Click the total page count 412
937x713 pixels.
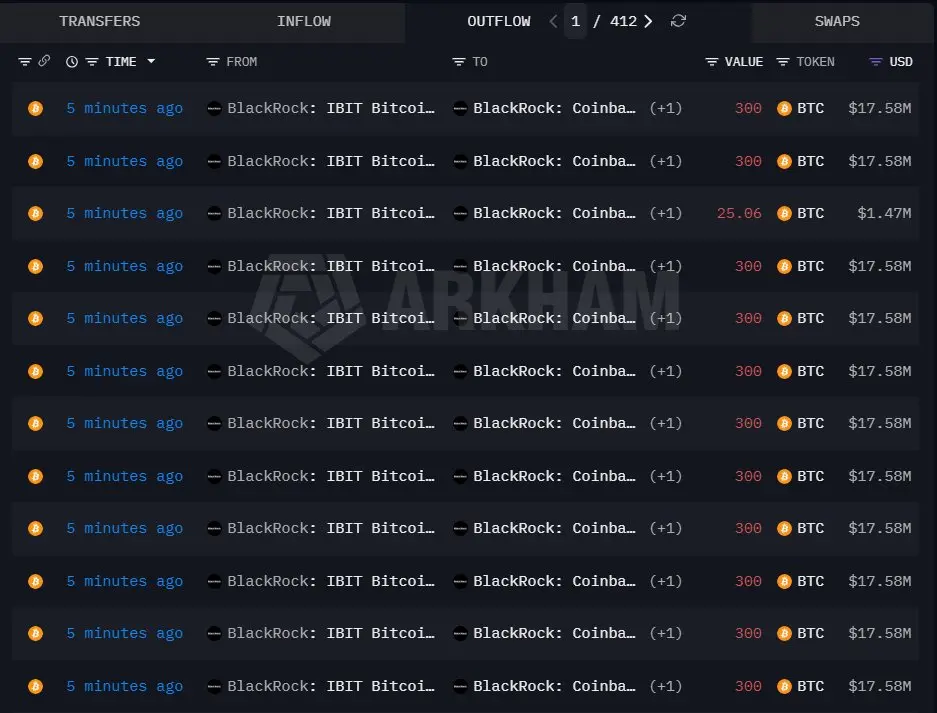623,22
